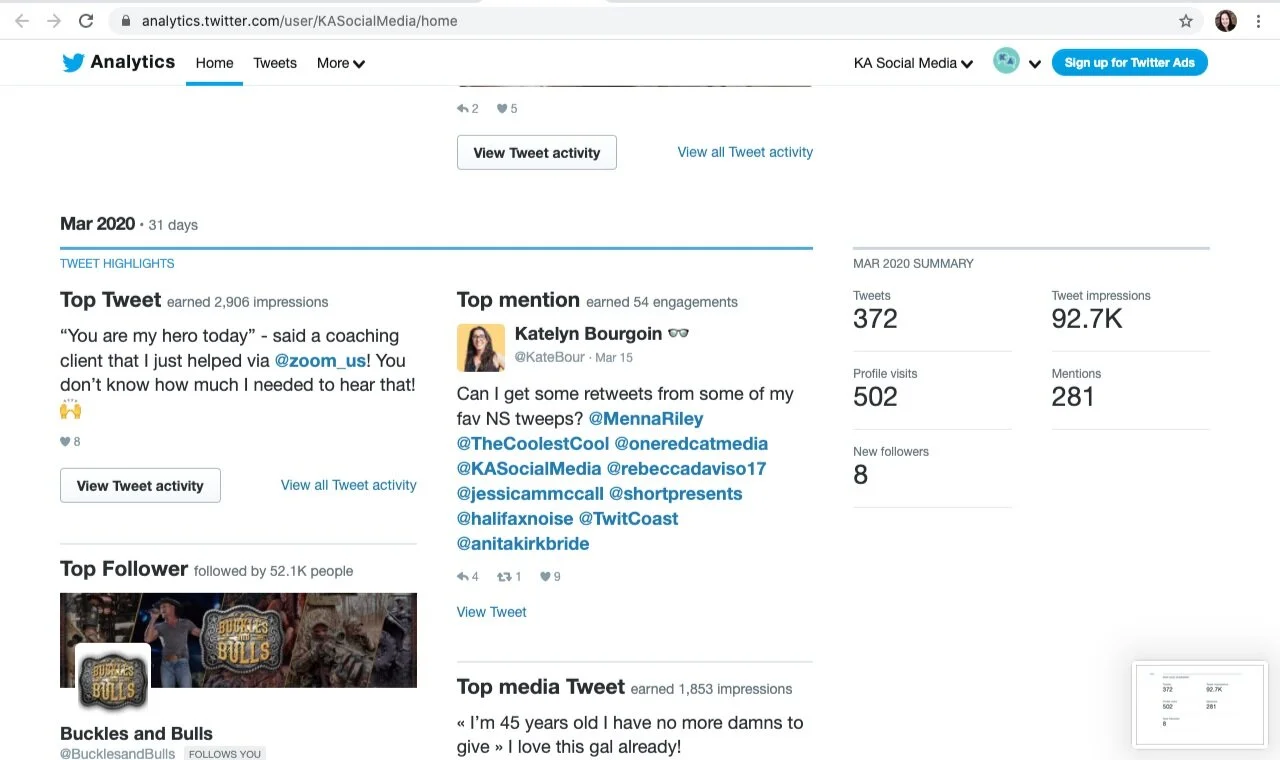Viewport: 1280px width, 760px height.
Task: Expand the avatar dropdown arrow
Action: pos(1035,64)
